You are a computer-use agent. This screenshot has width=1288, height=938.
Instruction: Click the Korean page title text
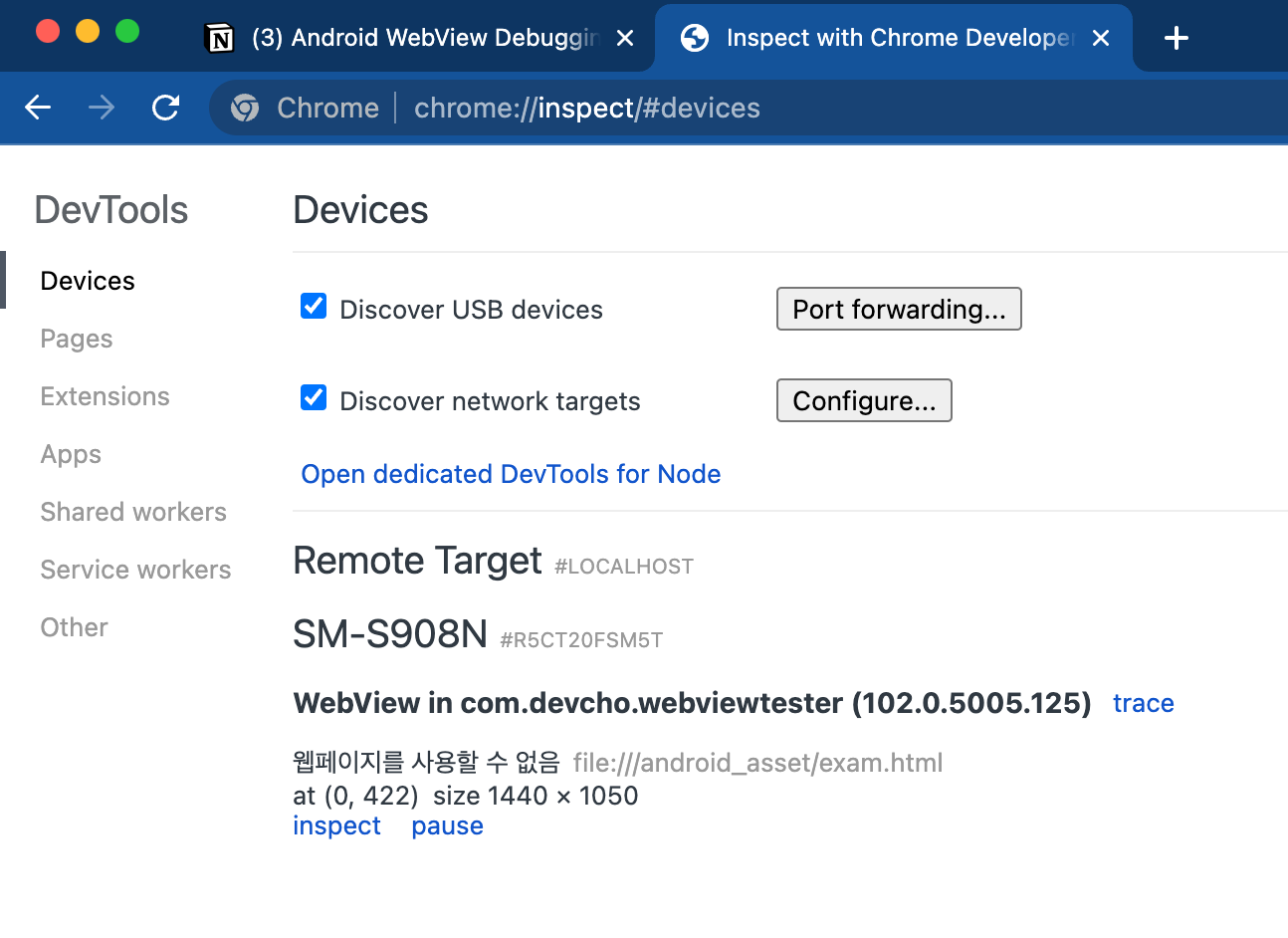[x=426, y=762]
